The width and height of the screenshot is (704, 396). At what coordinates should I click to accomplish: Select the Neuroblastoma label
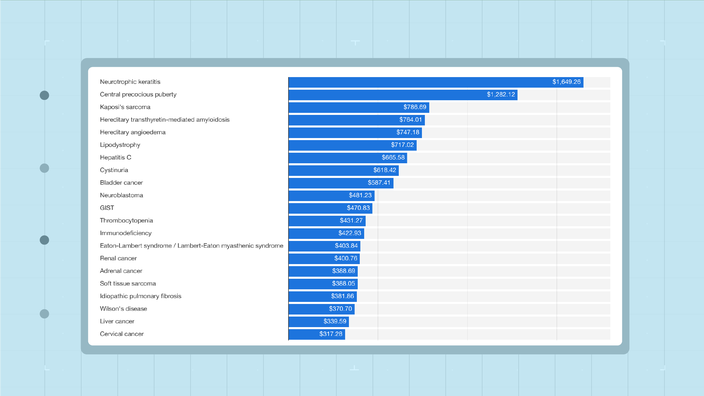121,195
